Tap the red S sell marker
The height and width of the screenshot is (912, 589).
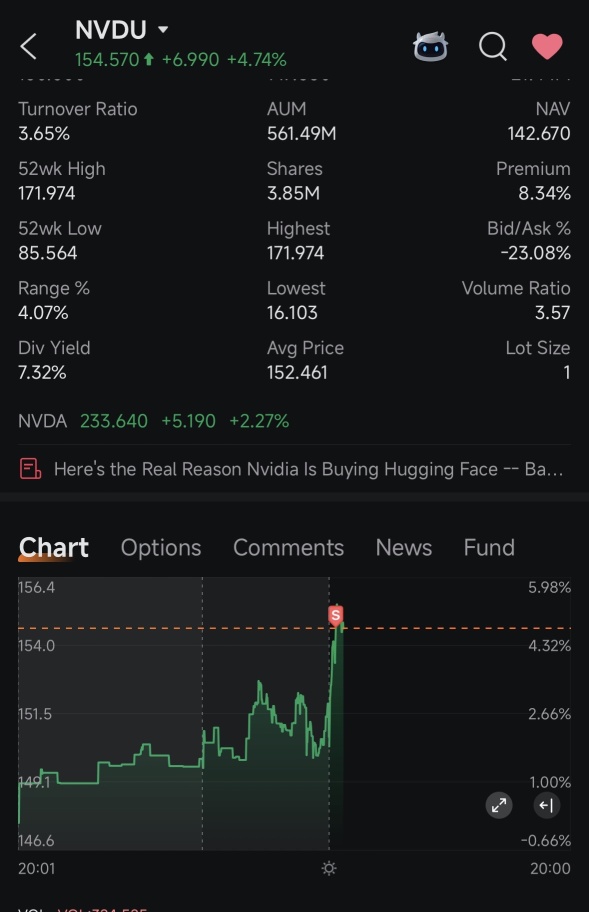click(x=335, y=615)
